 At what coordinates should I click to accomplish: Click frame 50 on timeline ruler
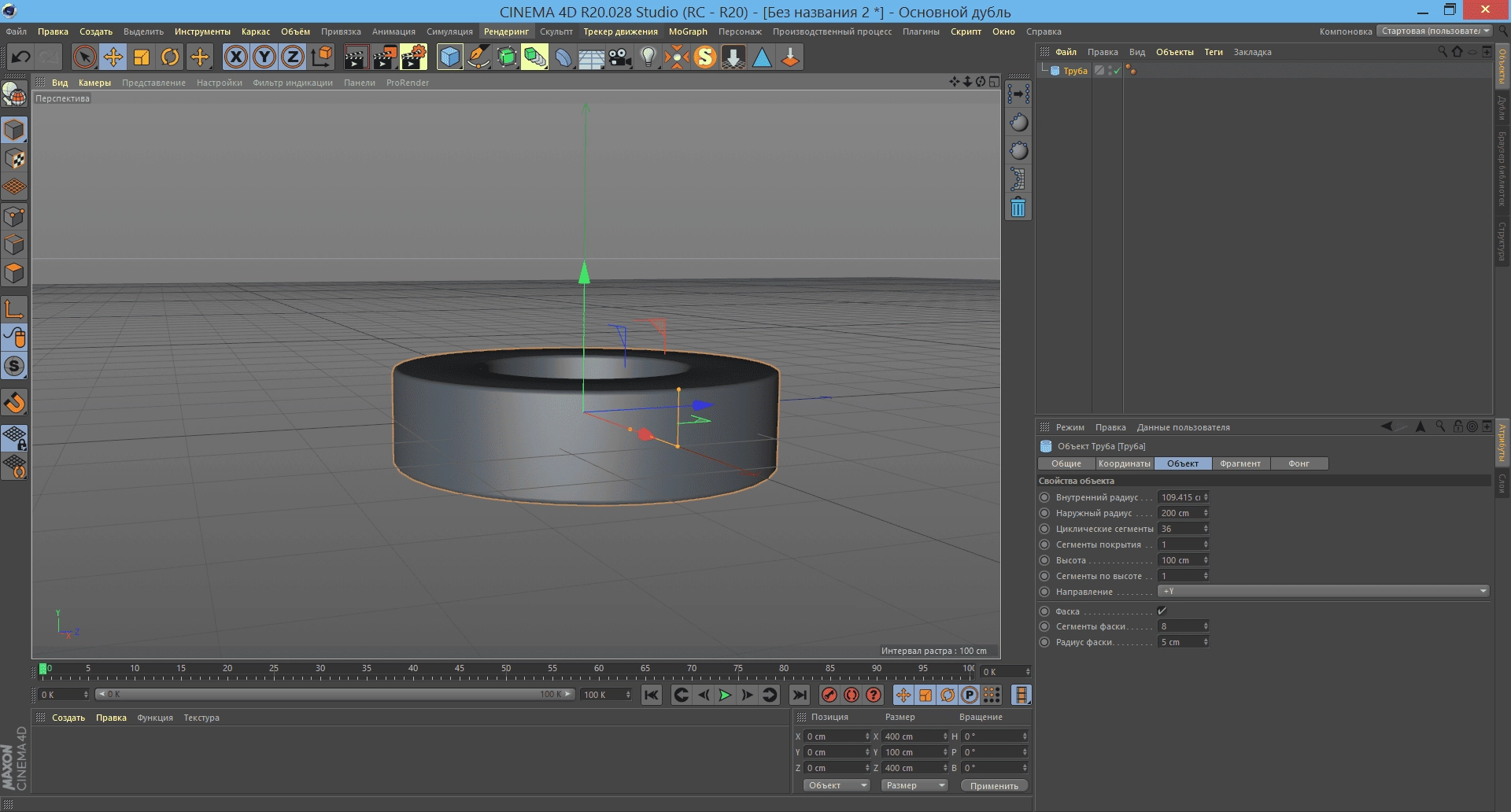[506, 670]
